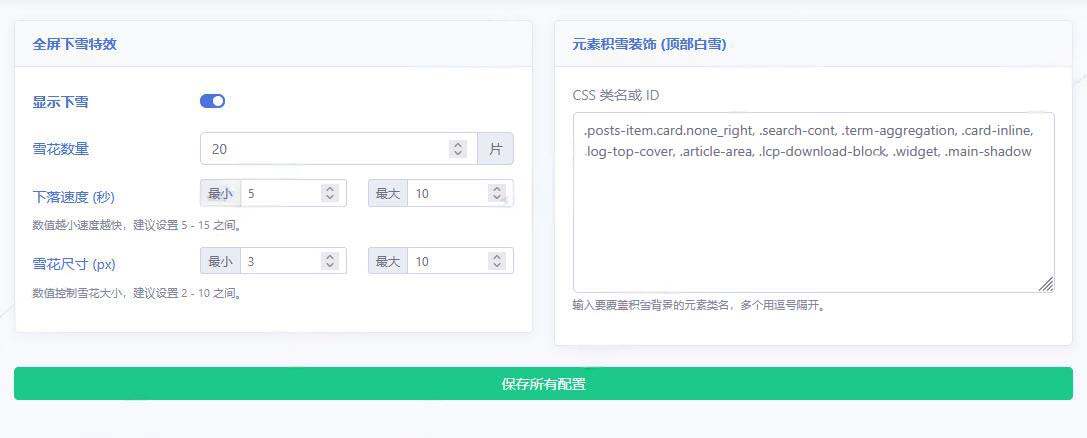Click the 雪花尺寸 minimum spinner arrows
Screen dimensions: 1087x438
pyautogui.click(x=329, y=261)
